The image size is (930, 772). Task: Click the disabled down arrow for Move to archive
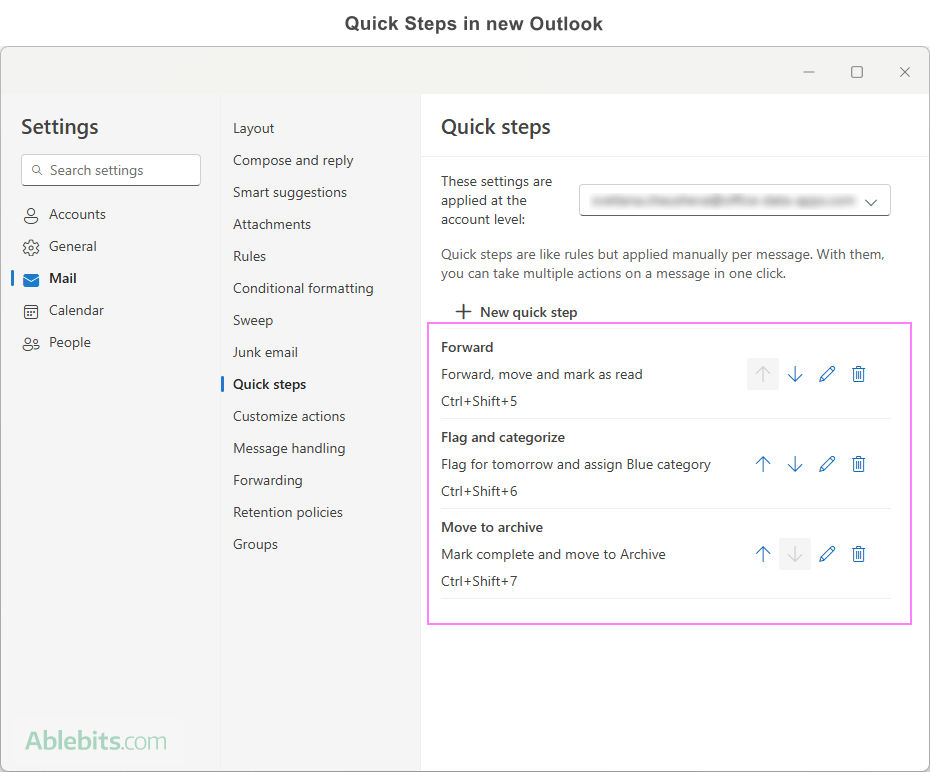coord(795,554)
